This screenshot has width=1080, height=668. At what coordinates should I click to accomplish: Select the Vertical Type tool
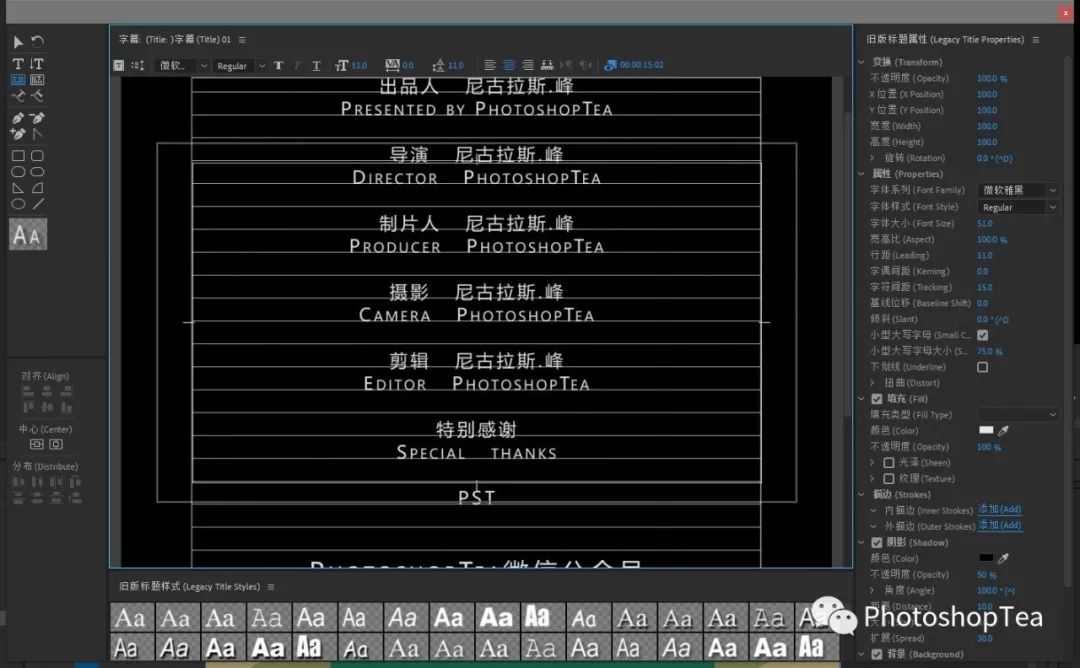[x=37, y=63]
